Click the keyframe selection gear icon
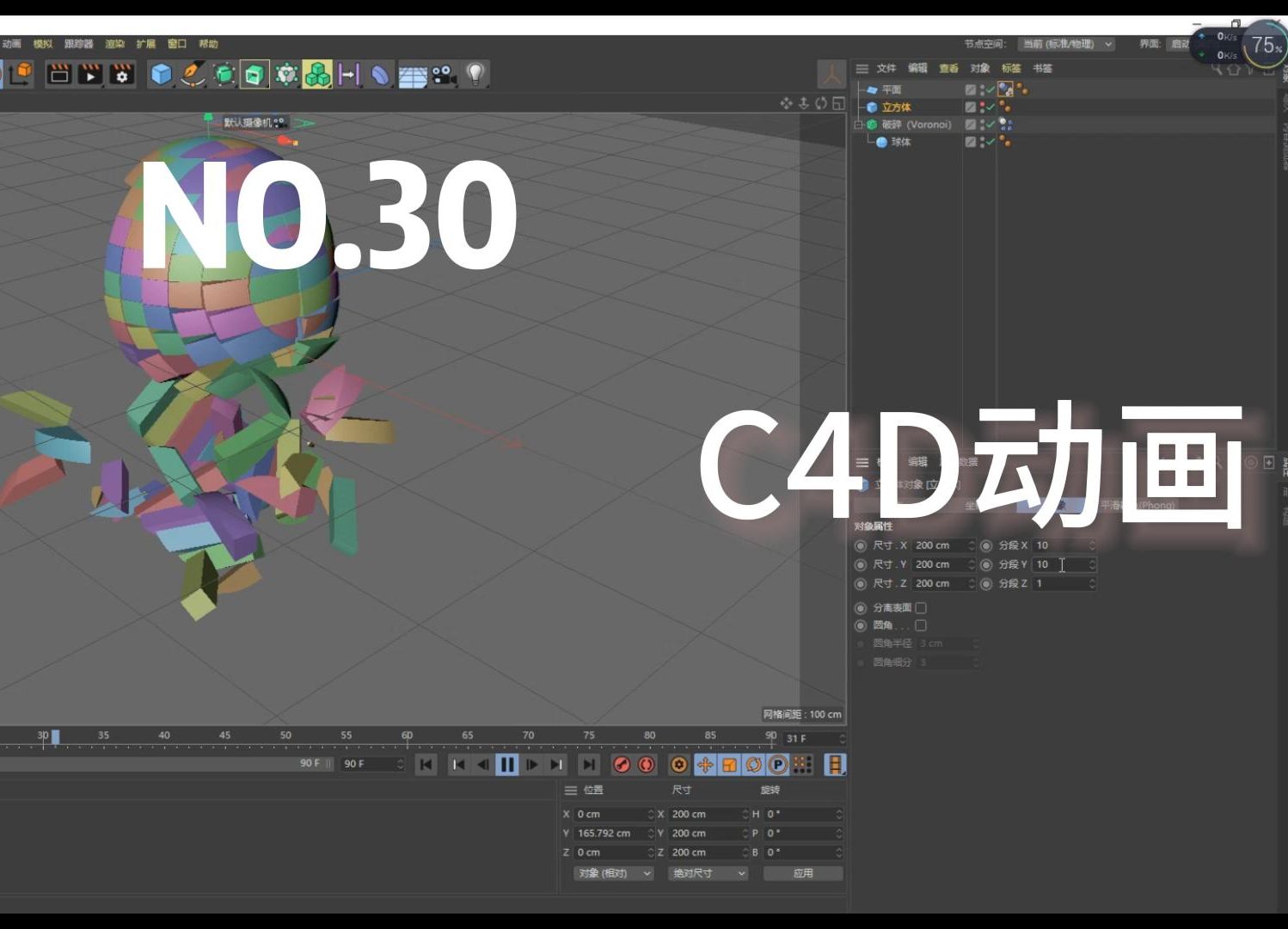The image size is (1288, 929). pyautogui.click(x=679, y=765)
